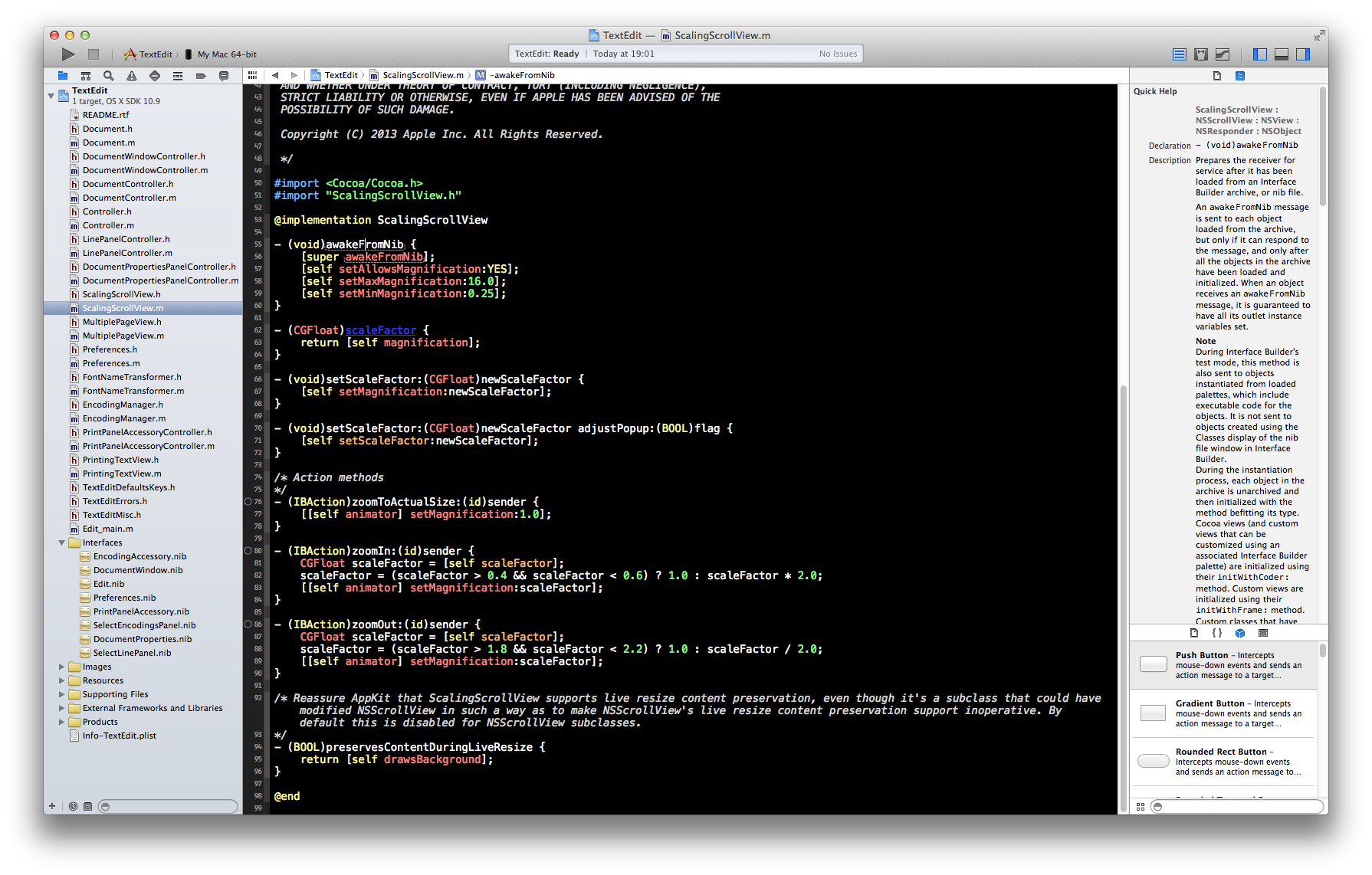Expand the Resources folder
Image resolution: width=1372 pixels, height=875 pixels.
pyautogui.click(x=62, y=680)
